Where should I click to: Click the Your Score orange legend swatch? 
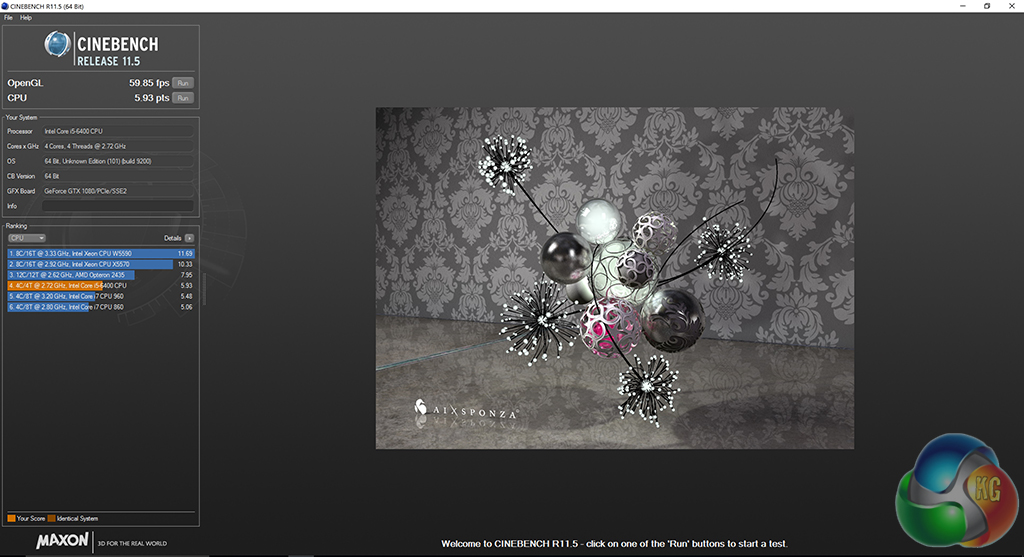tap(11, 518)
